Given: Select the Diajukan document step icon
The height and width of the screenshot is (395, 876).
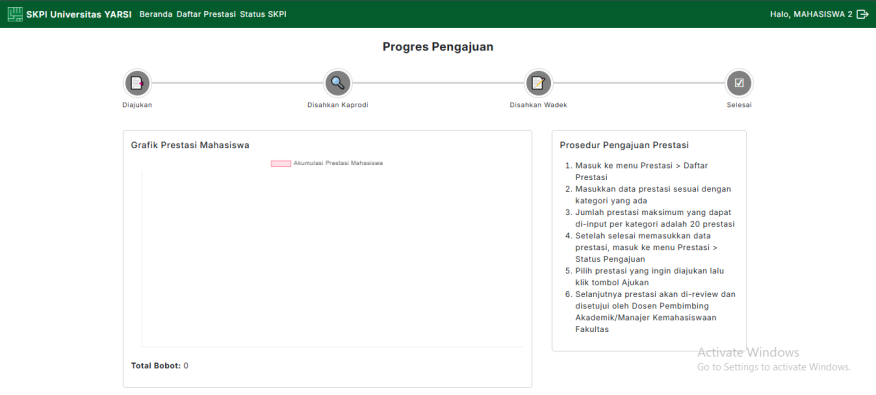Looking at the screenshot, I should [137, 83].
